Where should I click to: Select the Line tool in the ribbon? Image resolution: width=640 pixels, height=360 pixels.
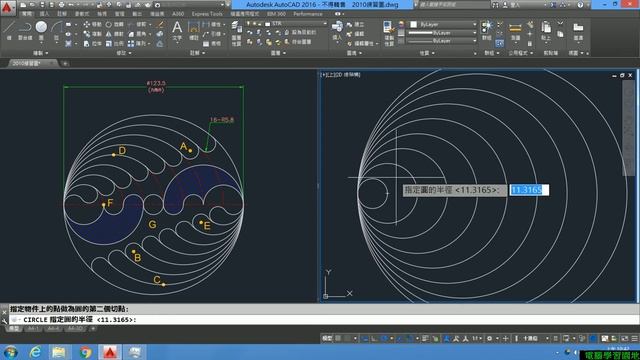[9, 30]
